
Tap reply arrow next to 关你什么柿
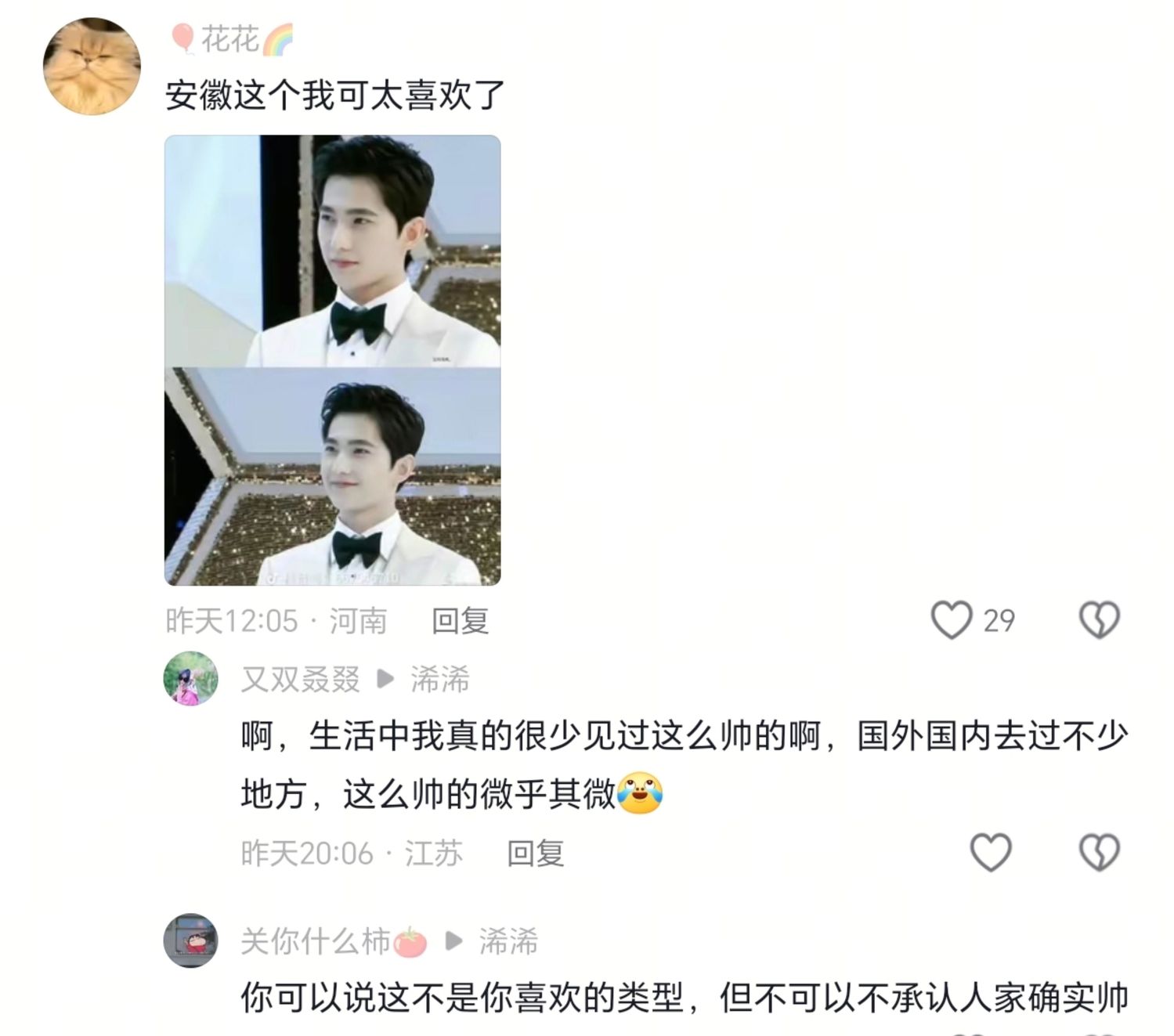453,941
